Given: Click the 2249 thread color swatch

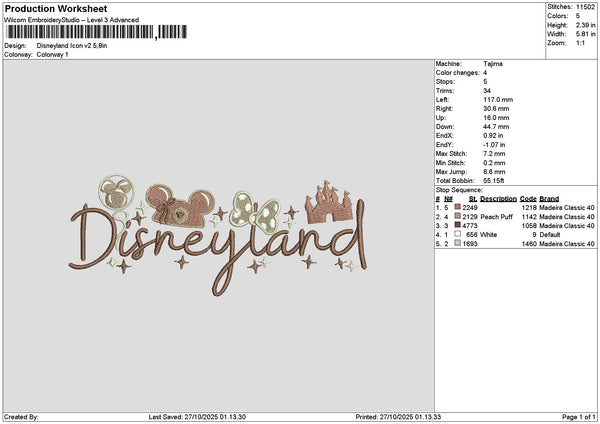Looking at the screenshot, I should 458,207.
